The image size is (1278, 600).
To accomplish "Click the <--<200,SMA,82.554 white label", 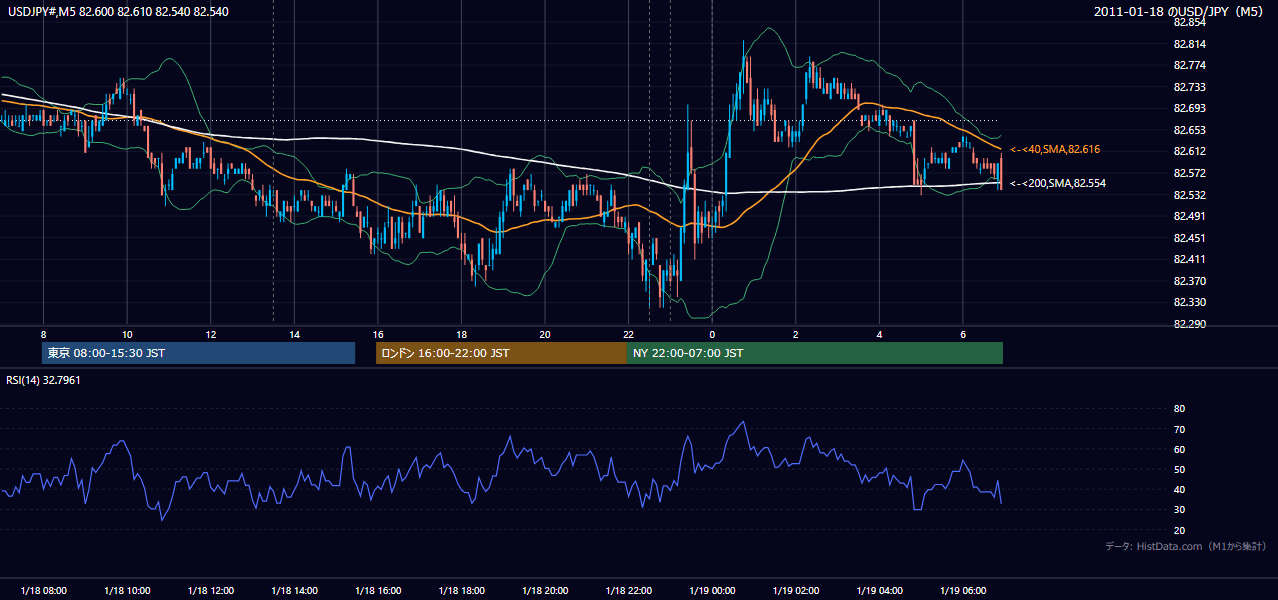I will click(x=1058, y=183).
